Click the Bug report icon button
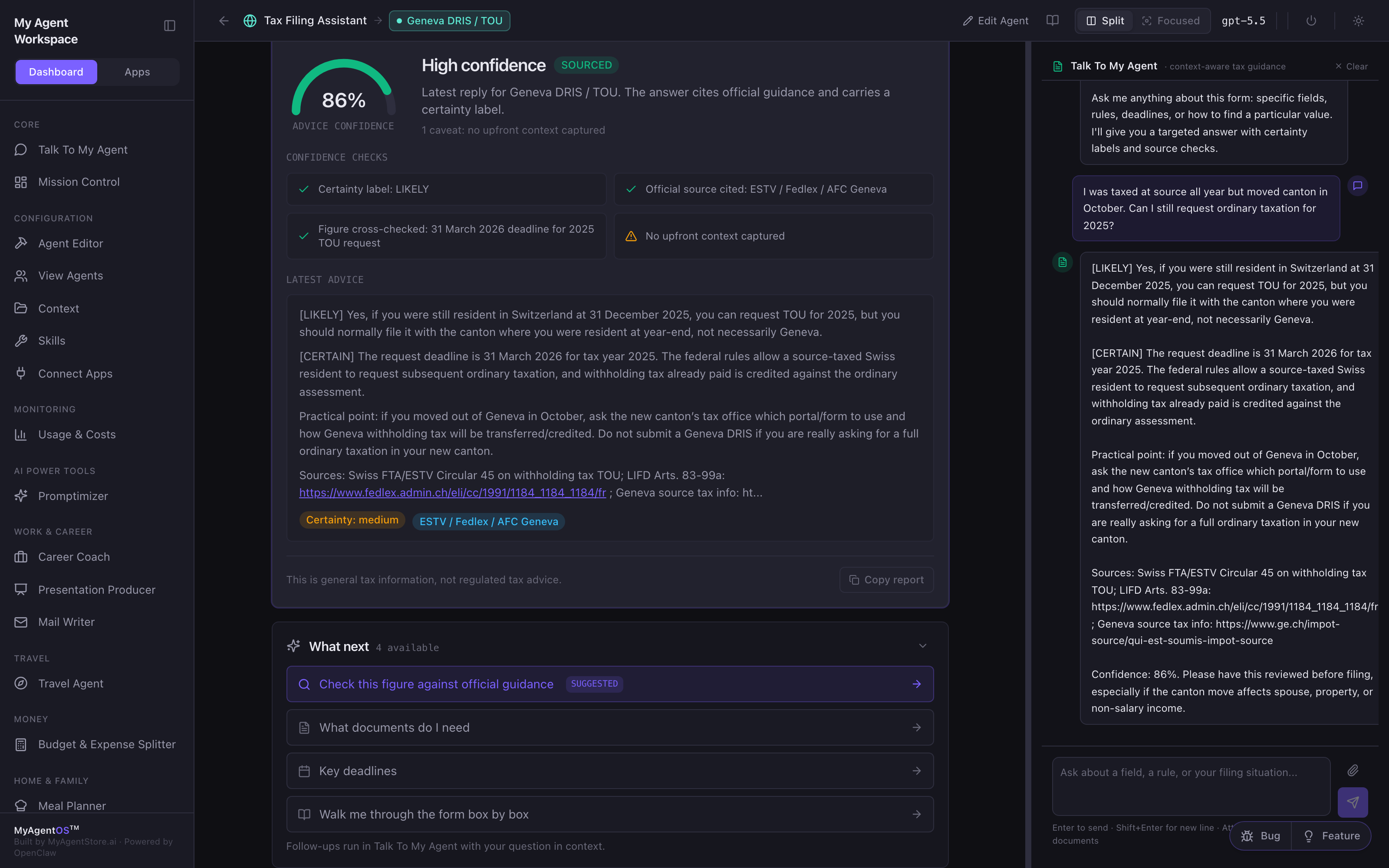The height and width of the screenshot is (868, 1389). tap(1261, 836)
